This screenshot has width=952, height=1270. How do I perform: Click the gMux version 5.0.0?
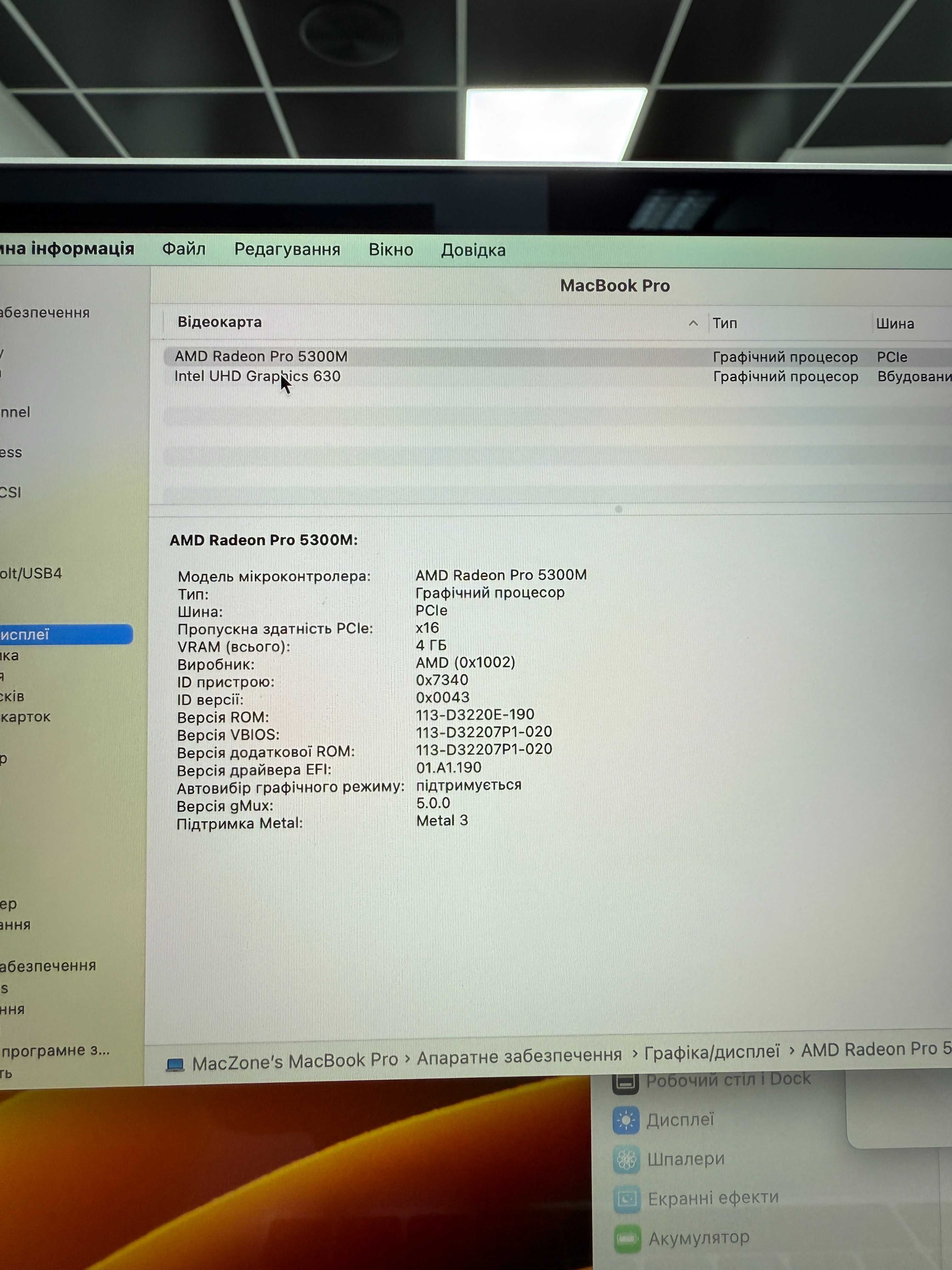[433, 803]
